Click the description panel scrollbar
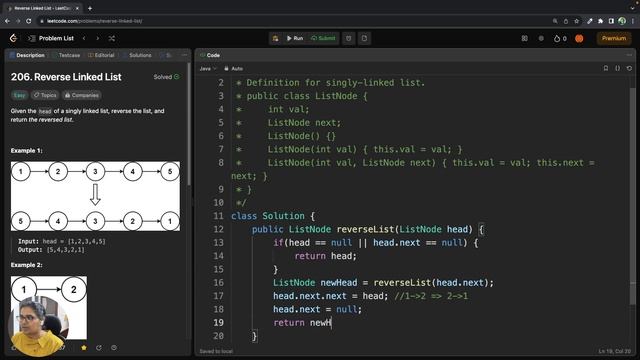The width and height of the screenshot is (640, 360). click(189, 124)
